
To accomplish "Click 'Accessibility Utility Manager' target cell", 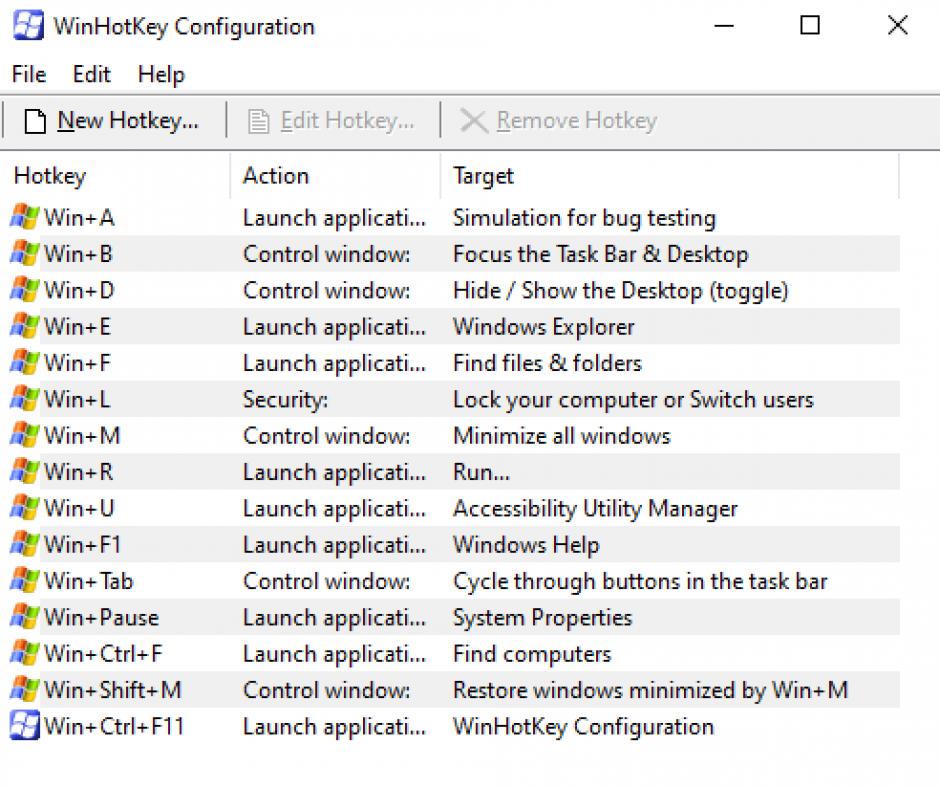I will click(595, 509).
